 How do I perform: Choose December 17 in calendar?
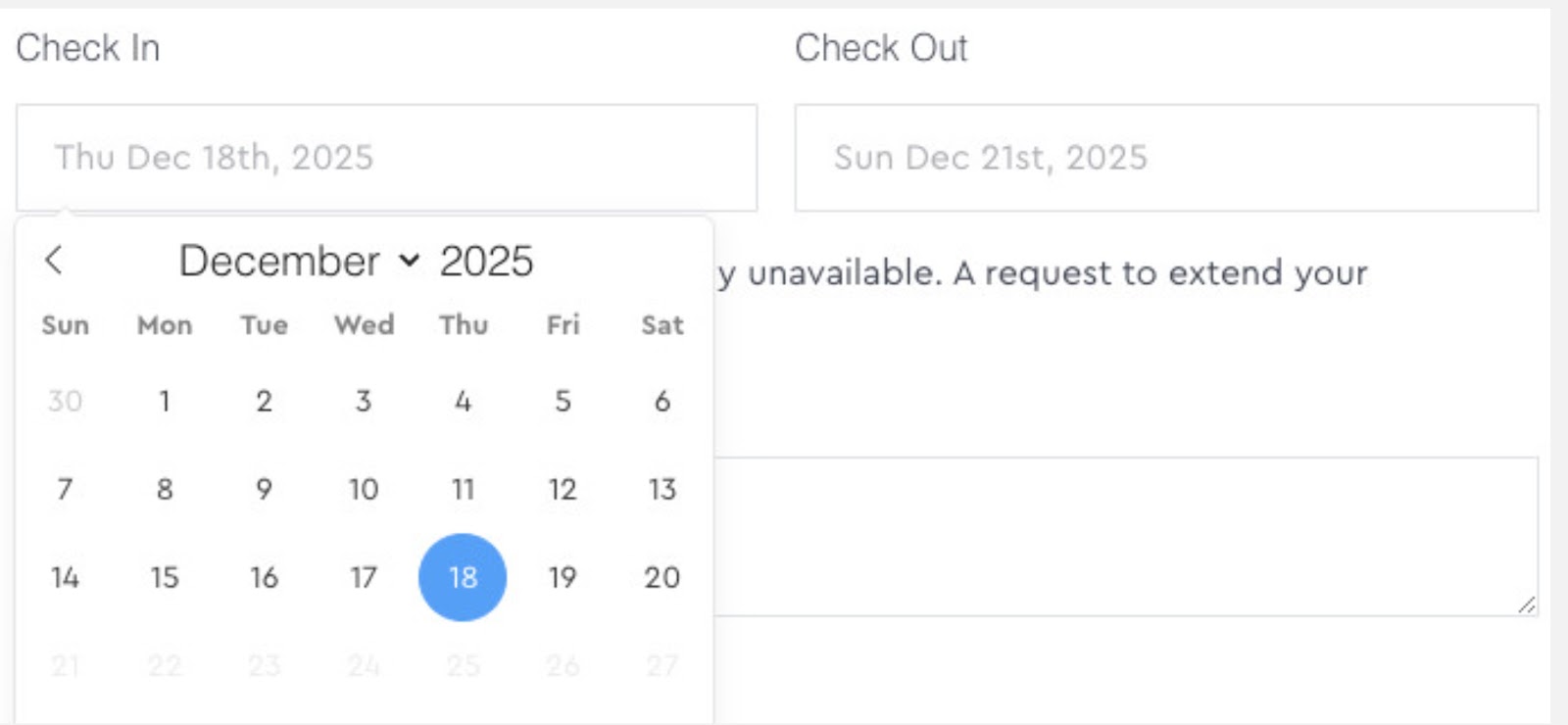pos(364,577)
